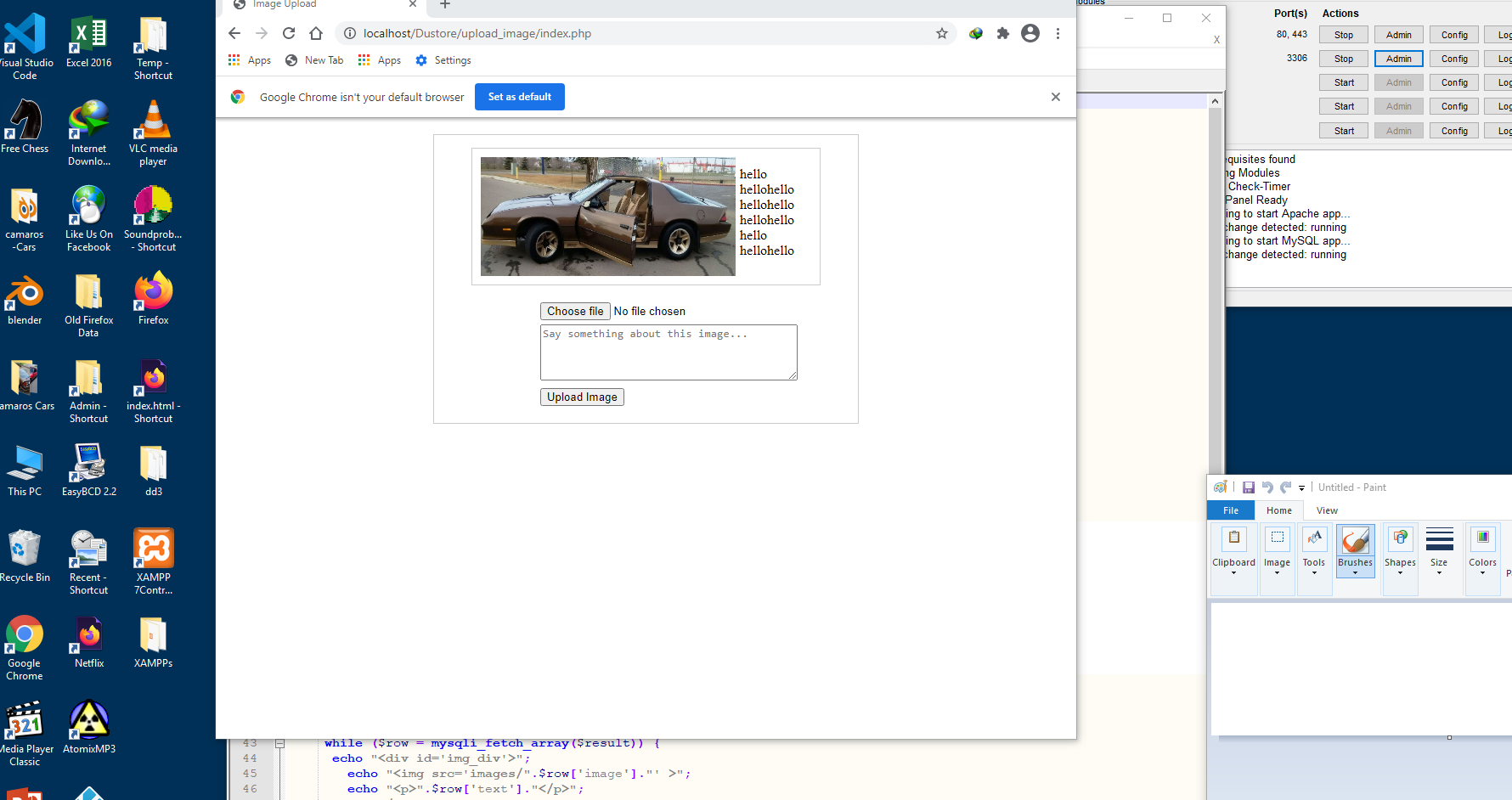Click the image description text area
Viewport: 1512px width, 800px height.
(669, 352)
